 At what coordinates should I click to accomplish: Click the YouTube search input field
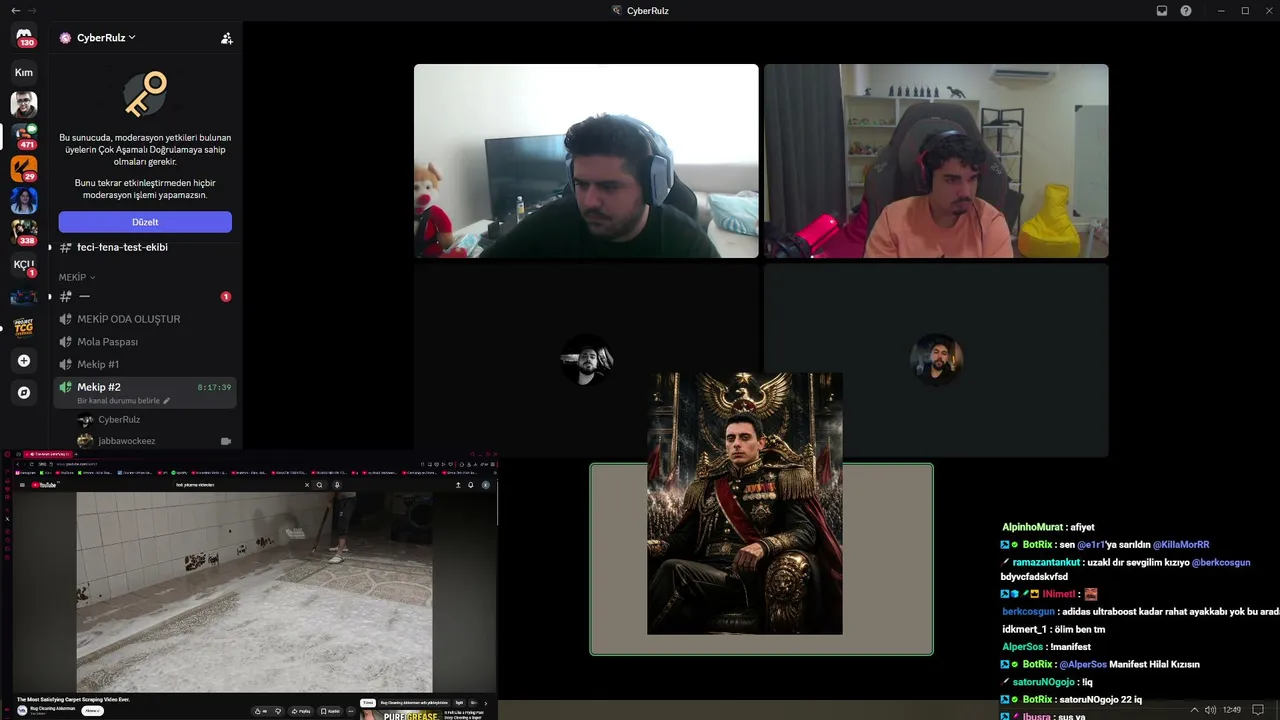tap(236, 485)
